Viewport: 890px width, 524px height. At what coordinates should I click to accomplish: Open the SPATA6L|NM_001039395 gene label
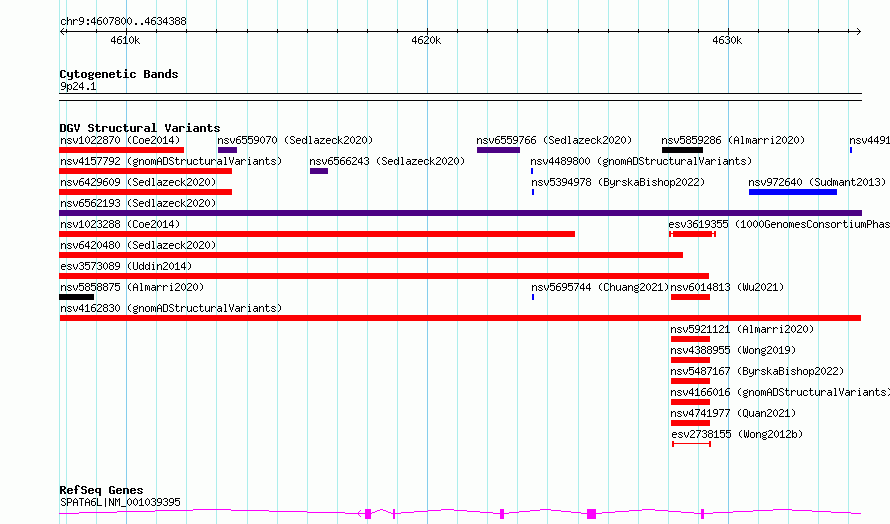tap(120, 502)
